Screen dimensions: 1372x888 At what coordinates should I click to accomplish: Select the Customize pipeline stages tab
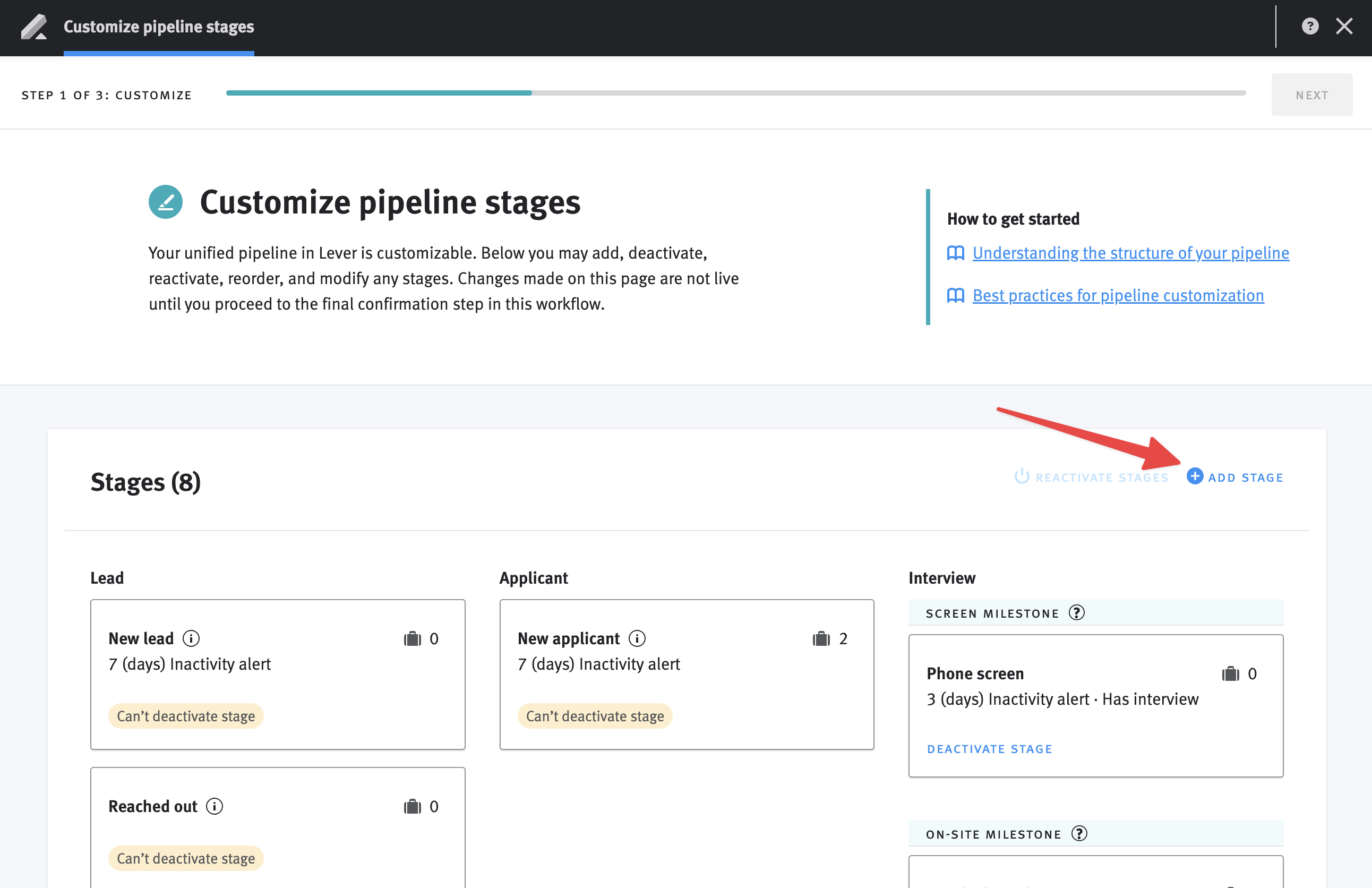click(159, 27)
